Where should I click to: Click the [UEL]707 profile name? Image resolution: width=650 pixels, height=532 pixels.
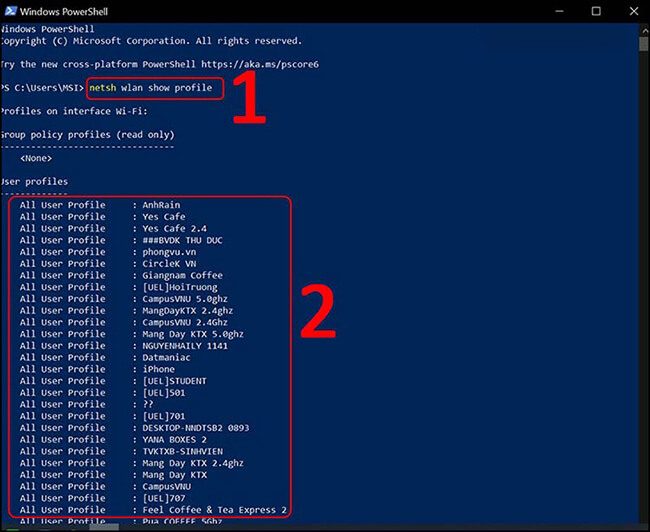pos(164,498)
